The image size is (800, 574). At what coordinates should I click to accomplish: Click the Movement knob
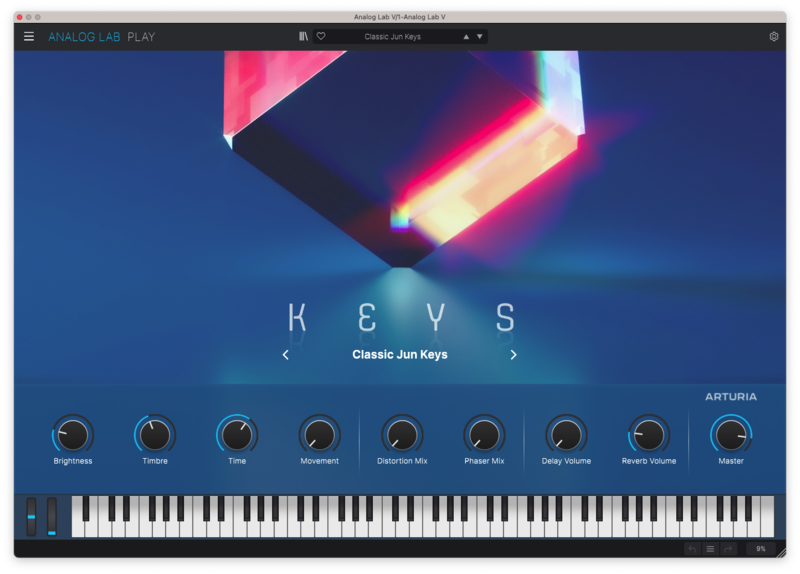320,435
